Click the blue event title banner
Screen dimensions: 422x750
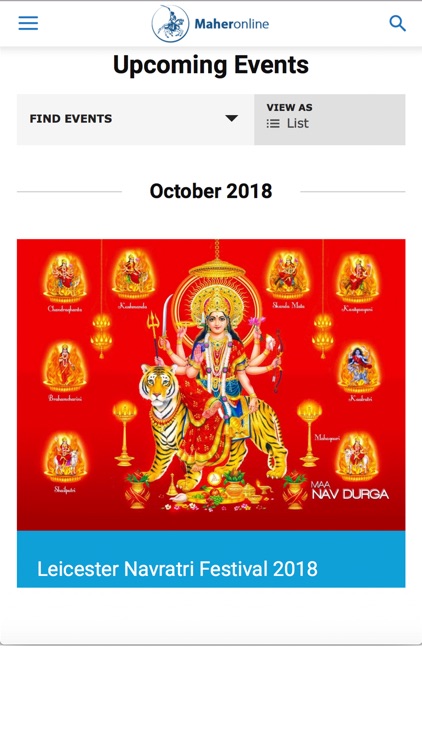point(211,559)
